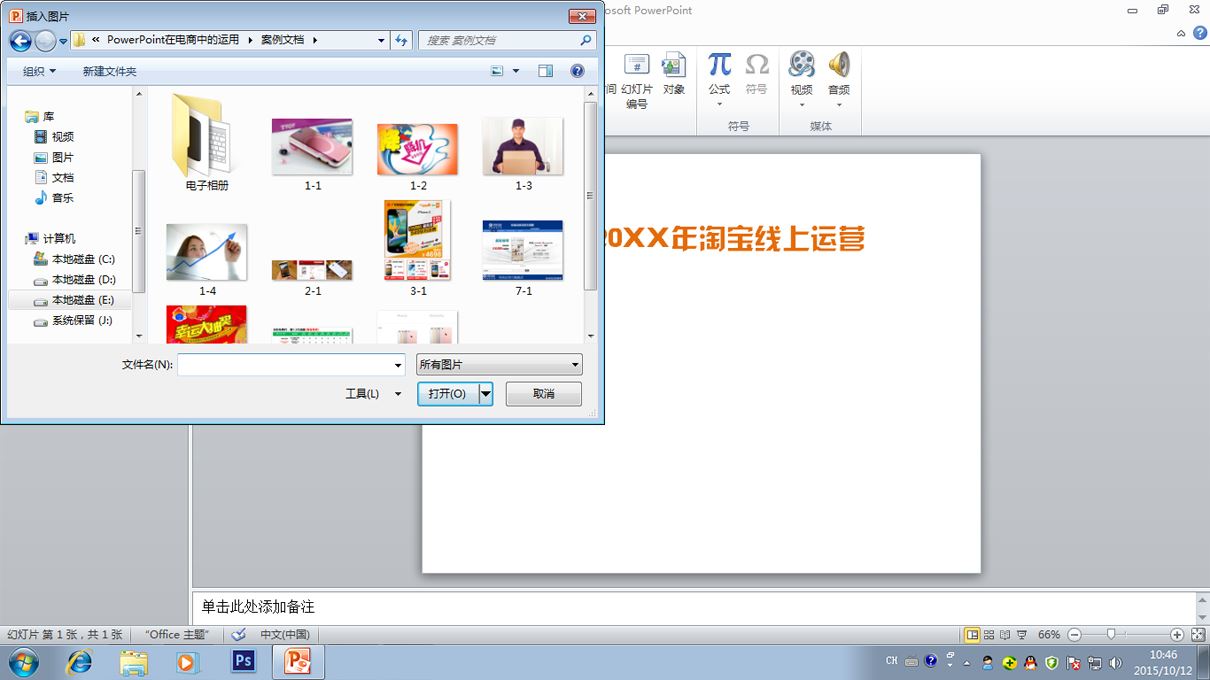Screen dimensions: 1210x680
Task: Open the recent locations history arrow
Action: pos(63,41)
